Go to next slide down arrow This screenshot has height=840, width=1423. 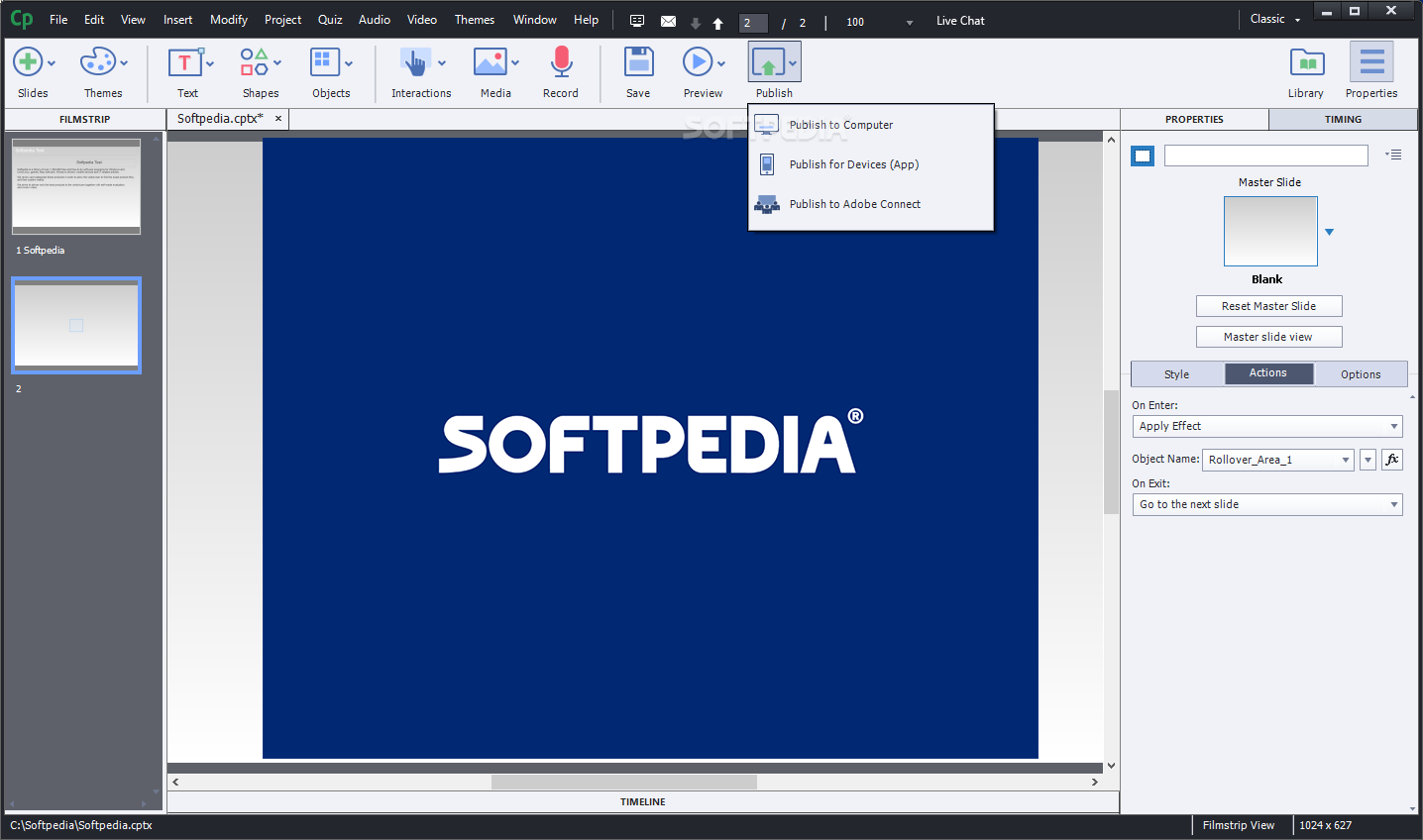click(696, 23)
